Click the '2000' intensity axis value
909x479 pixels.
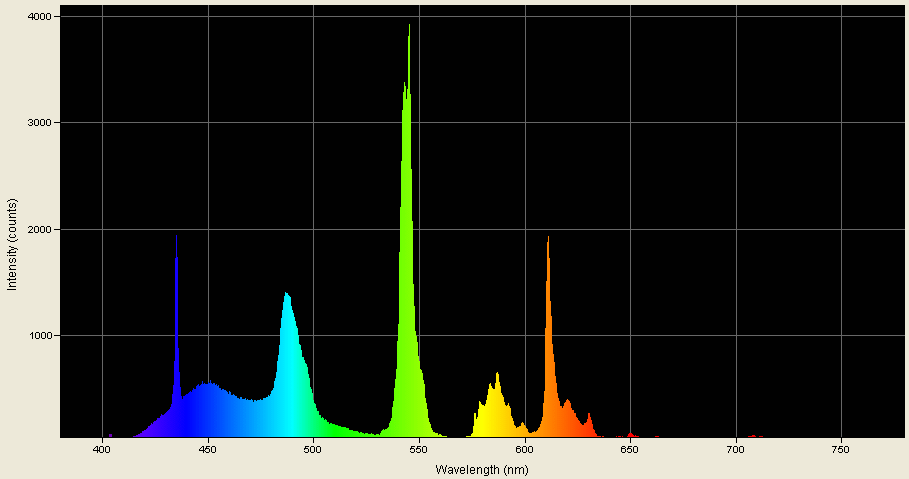(40, 230)
